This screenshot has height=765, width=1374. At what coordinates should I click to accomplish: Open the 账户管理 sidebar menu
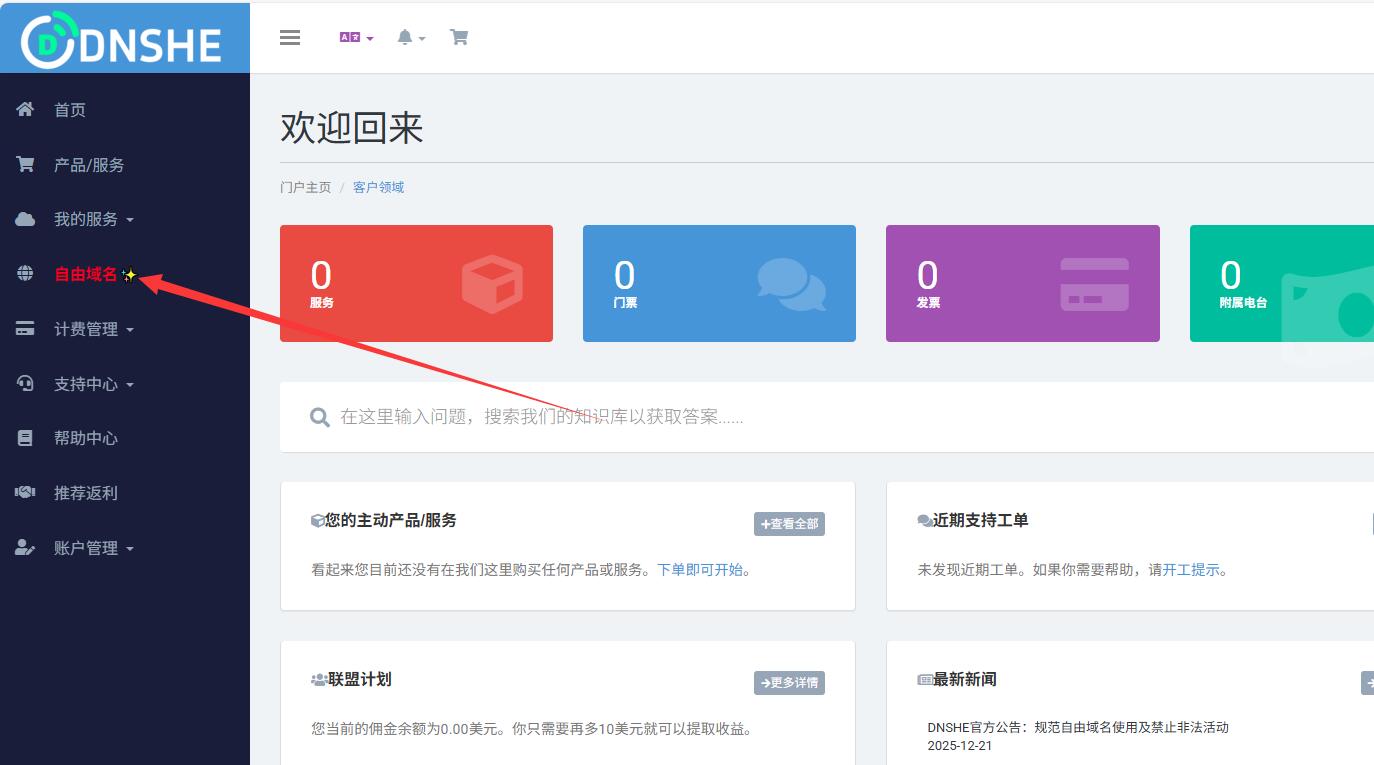tap(90, 547)
